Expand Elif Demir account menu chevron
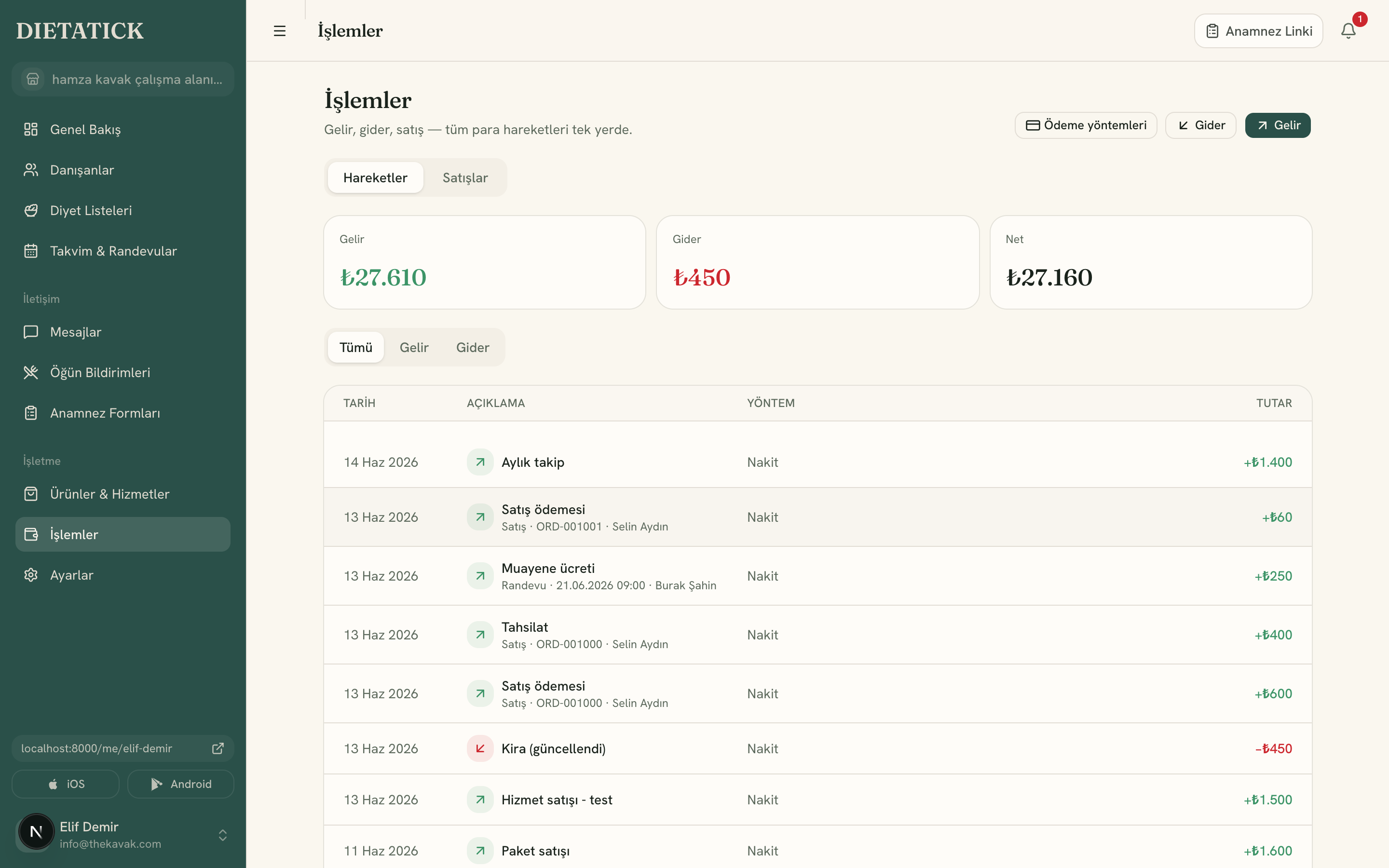 click(x=223, y=835)
